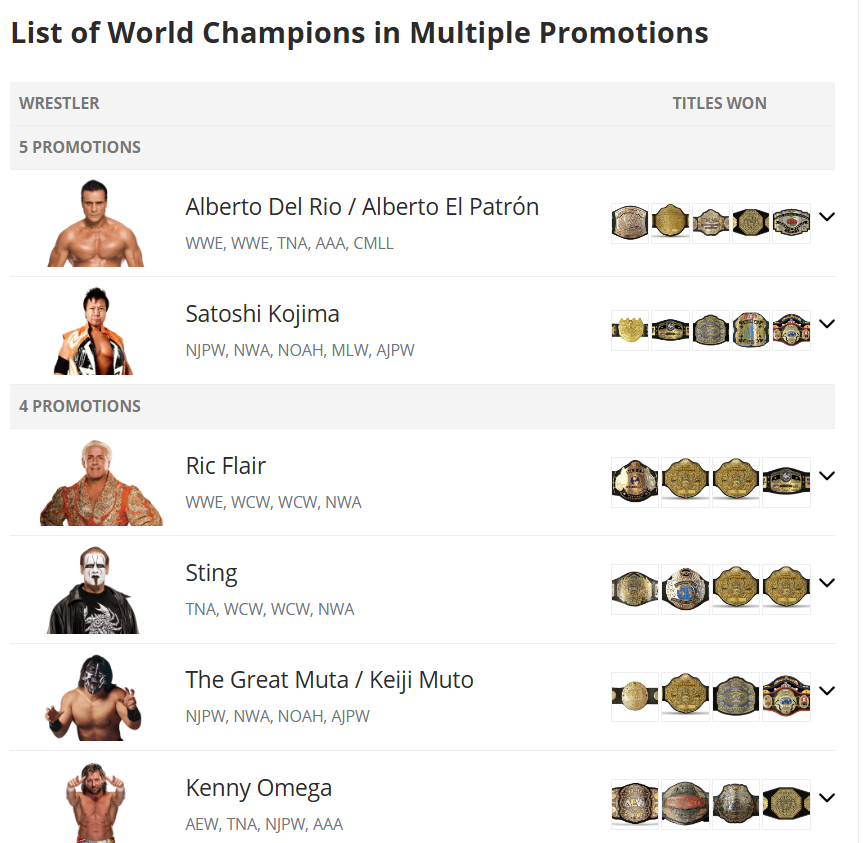Click last belt in Kenny Omega row

(x=786, y=804)
